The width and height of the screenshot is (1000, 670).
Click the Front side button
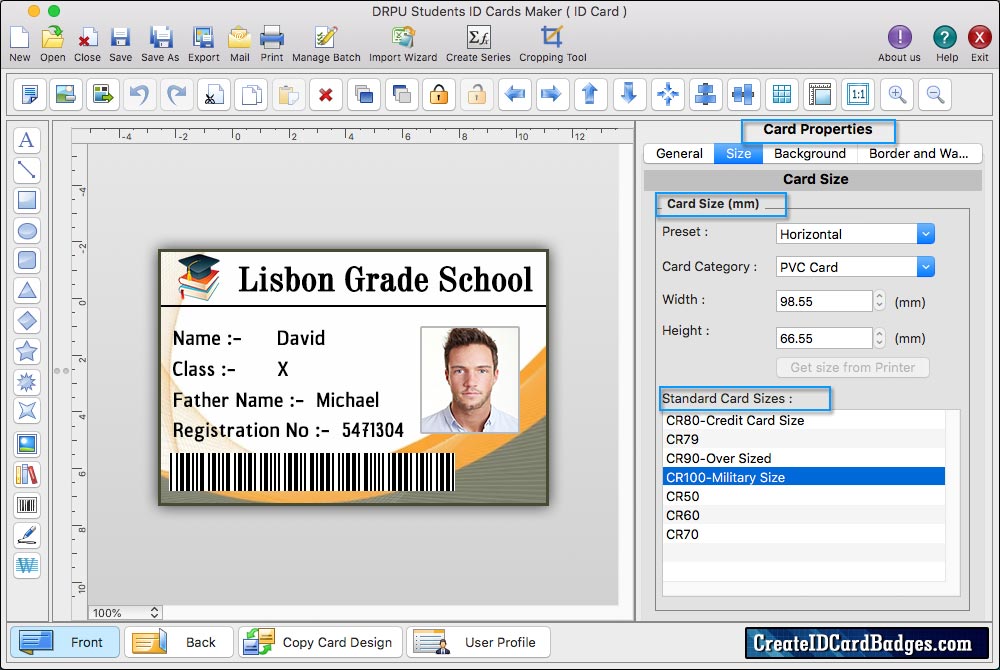65,642
